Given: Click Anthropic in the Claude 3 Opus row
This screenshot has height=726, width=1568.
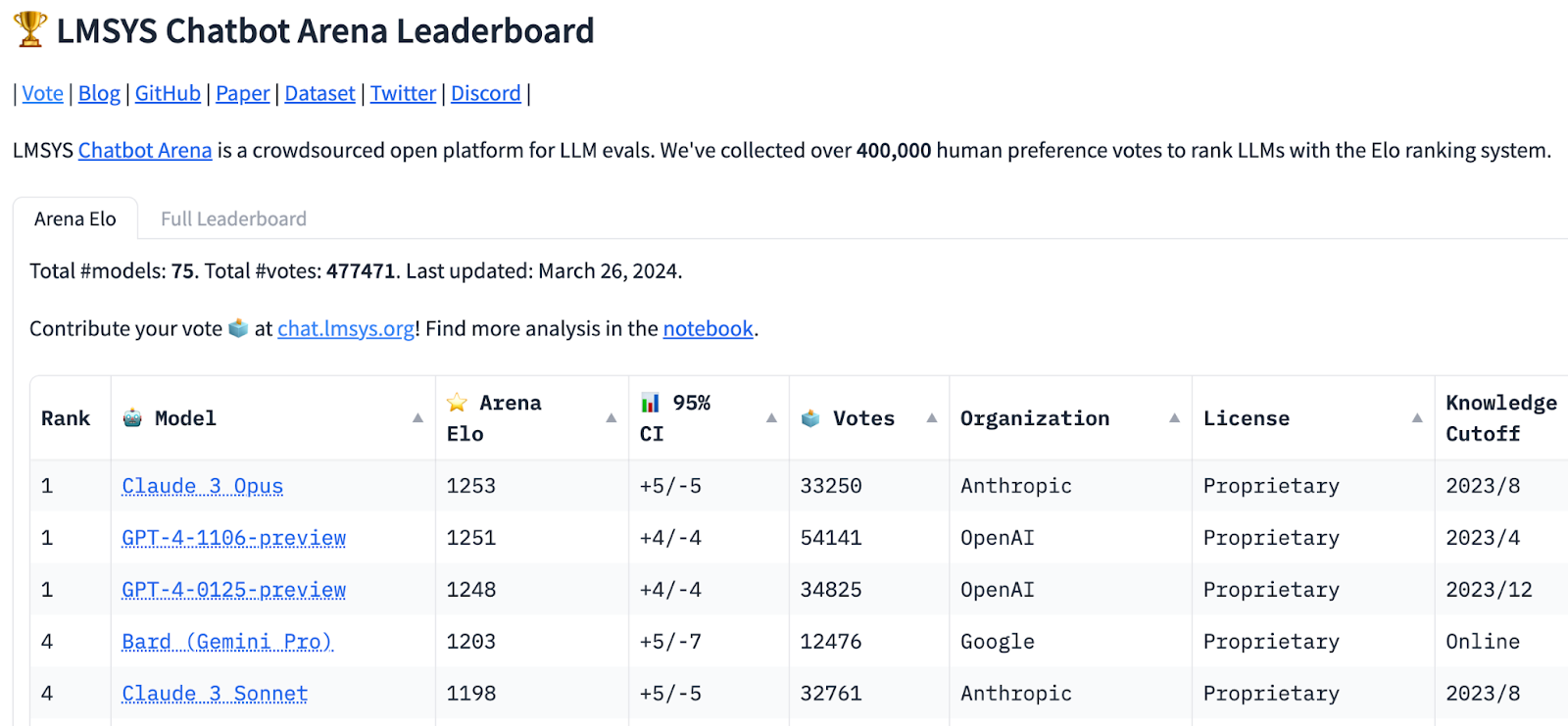Looking at the screenshot, I should pos(1016,486).
